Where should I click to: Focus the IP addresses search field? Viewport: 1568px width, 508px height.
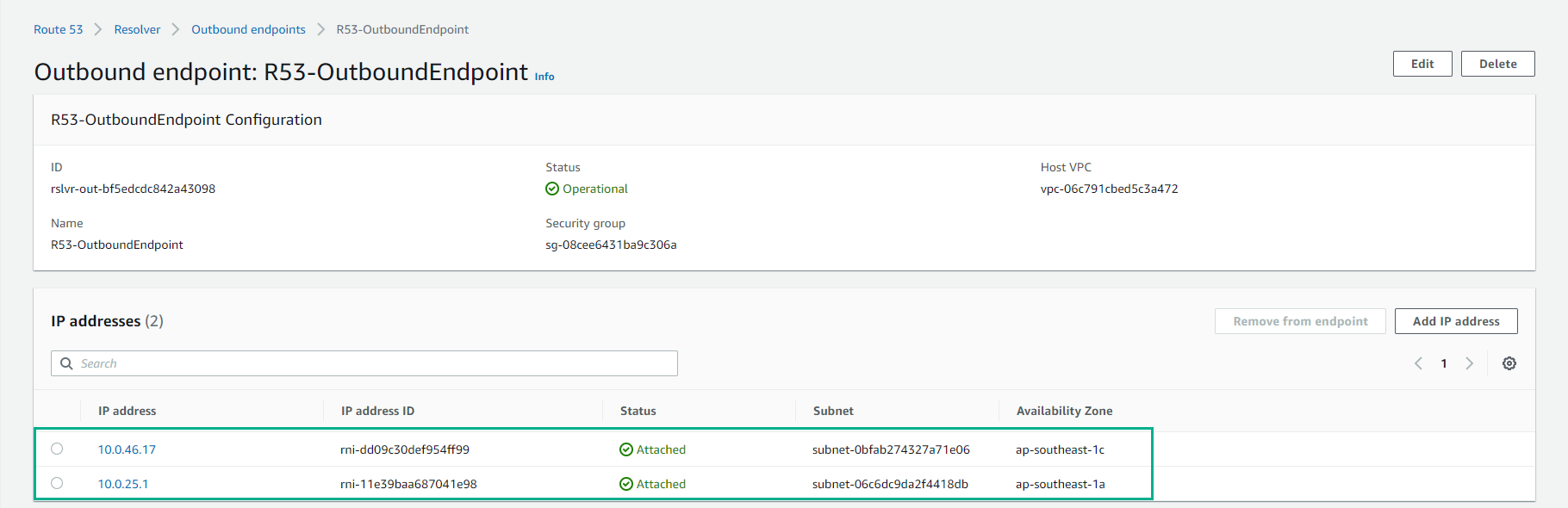364,363
